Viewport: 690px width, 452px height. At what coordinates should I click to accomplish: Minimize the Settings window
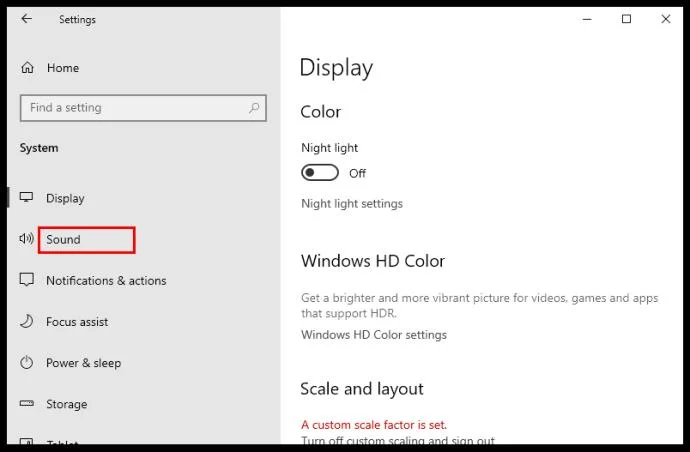pyautogui.click(x=587, y=19)
